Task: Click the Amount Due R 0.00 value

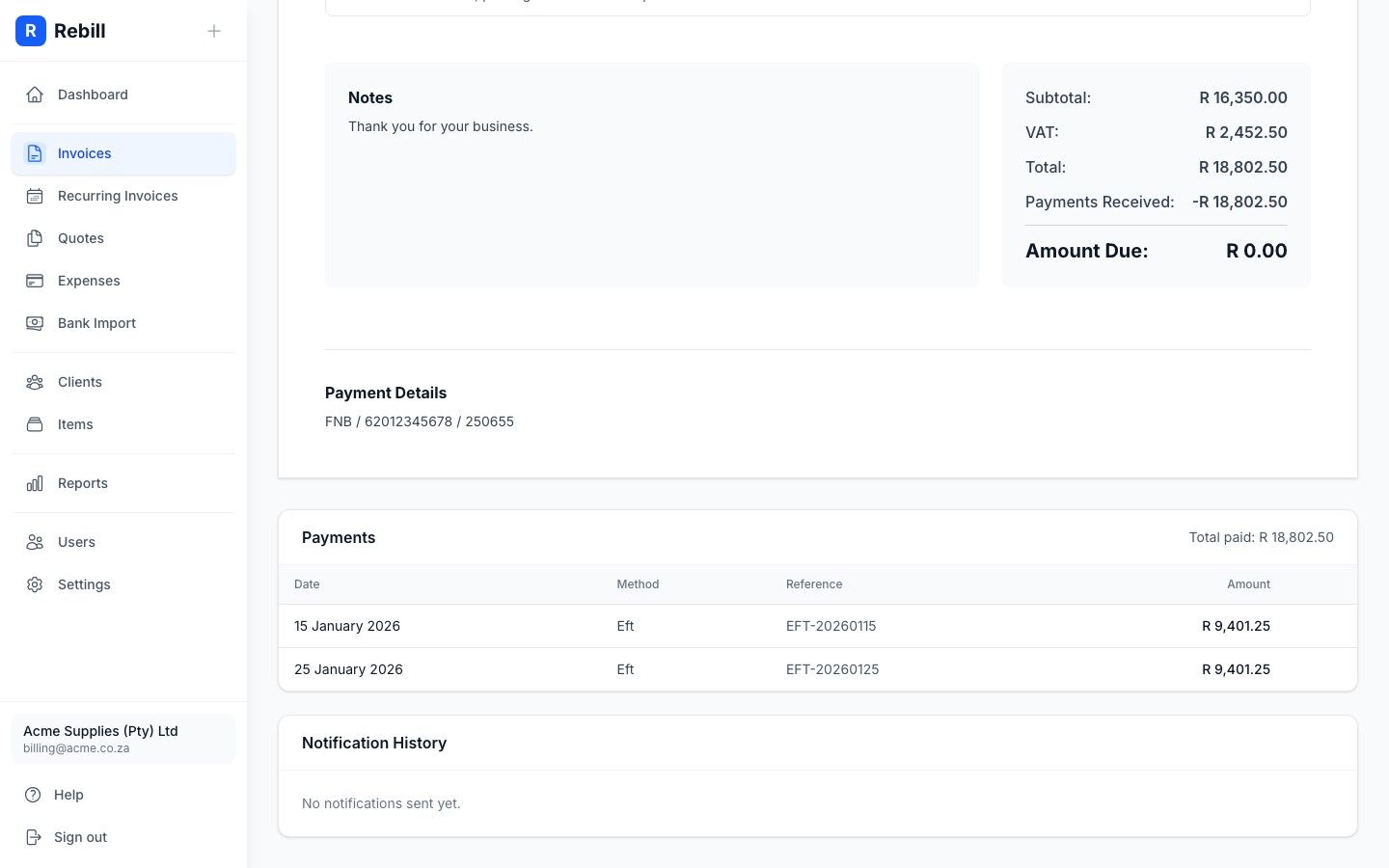Action: (x=1257, y=251)
